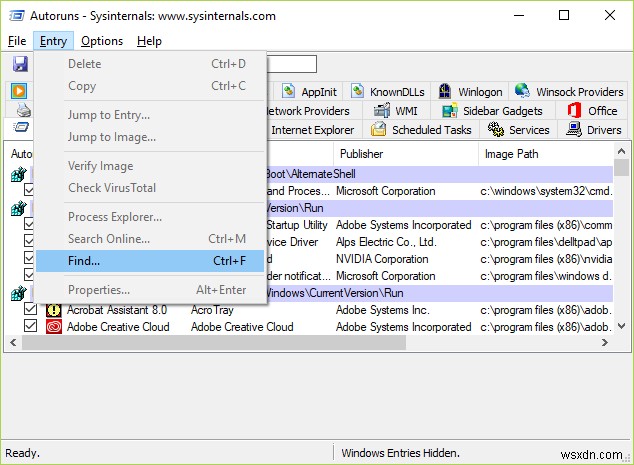Uncheck the Acrobat Assistant 8.0 checkbox
The height and width of the screenshot is (465, 634).
(31, 310)
